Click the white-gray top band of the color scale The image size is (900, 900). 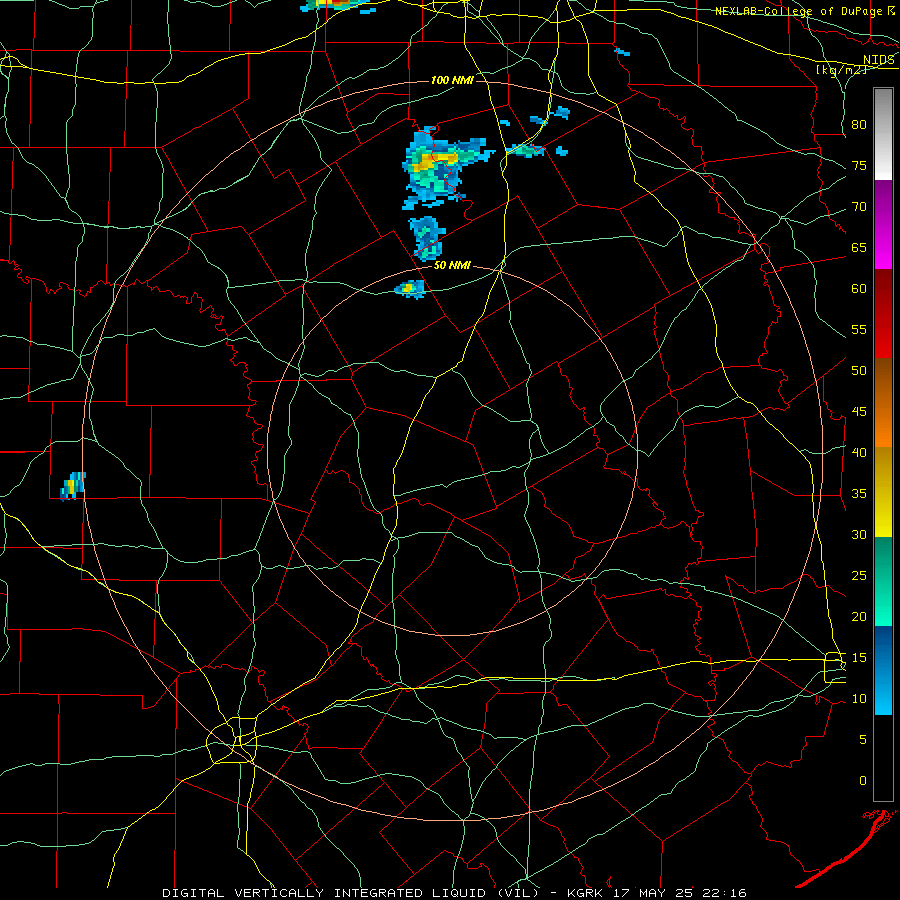883,134
